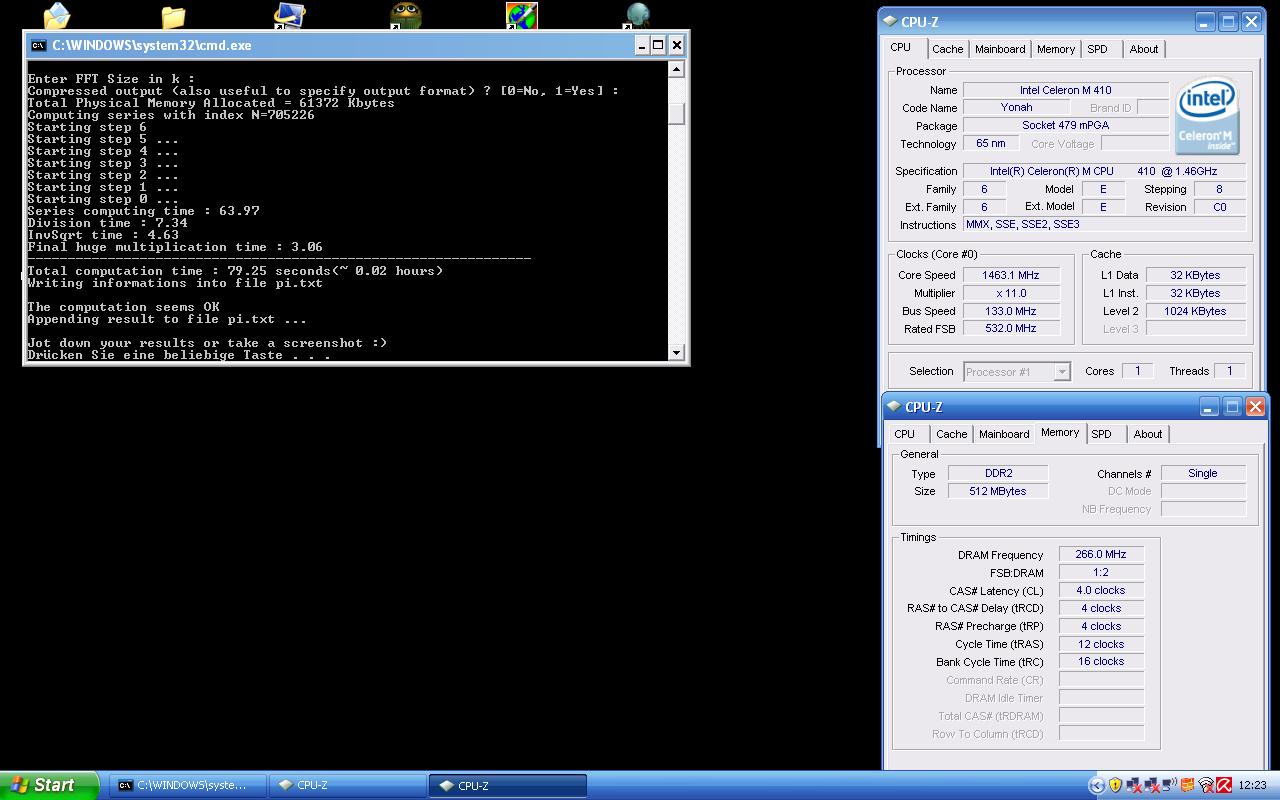Click the title bar icon of the CPU-Z window showing Processor info

[x=889, y=22]
